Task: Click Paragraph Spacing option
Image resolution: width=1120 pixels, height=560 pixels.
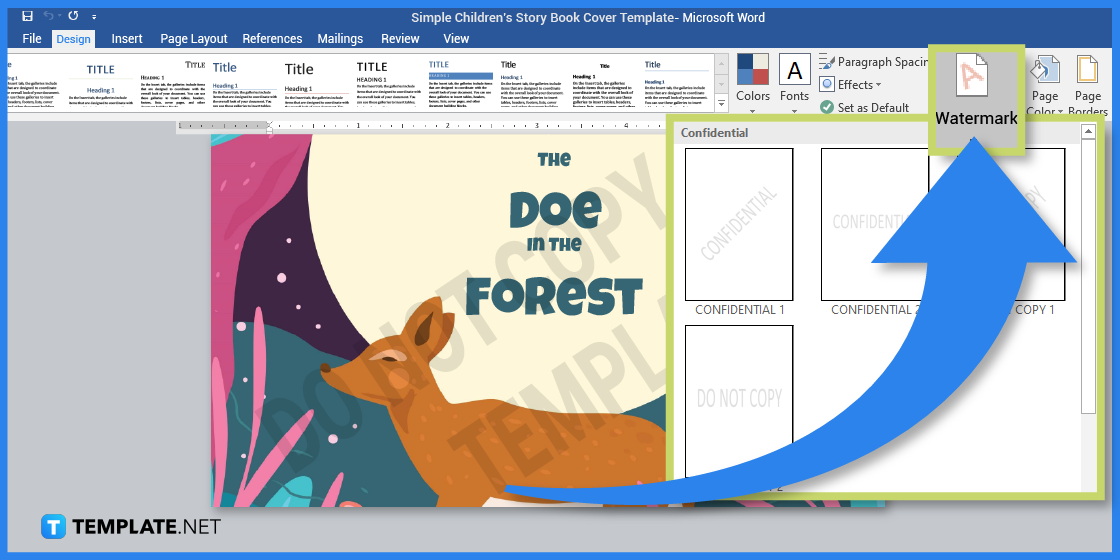Action: pos(874,62)
